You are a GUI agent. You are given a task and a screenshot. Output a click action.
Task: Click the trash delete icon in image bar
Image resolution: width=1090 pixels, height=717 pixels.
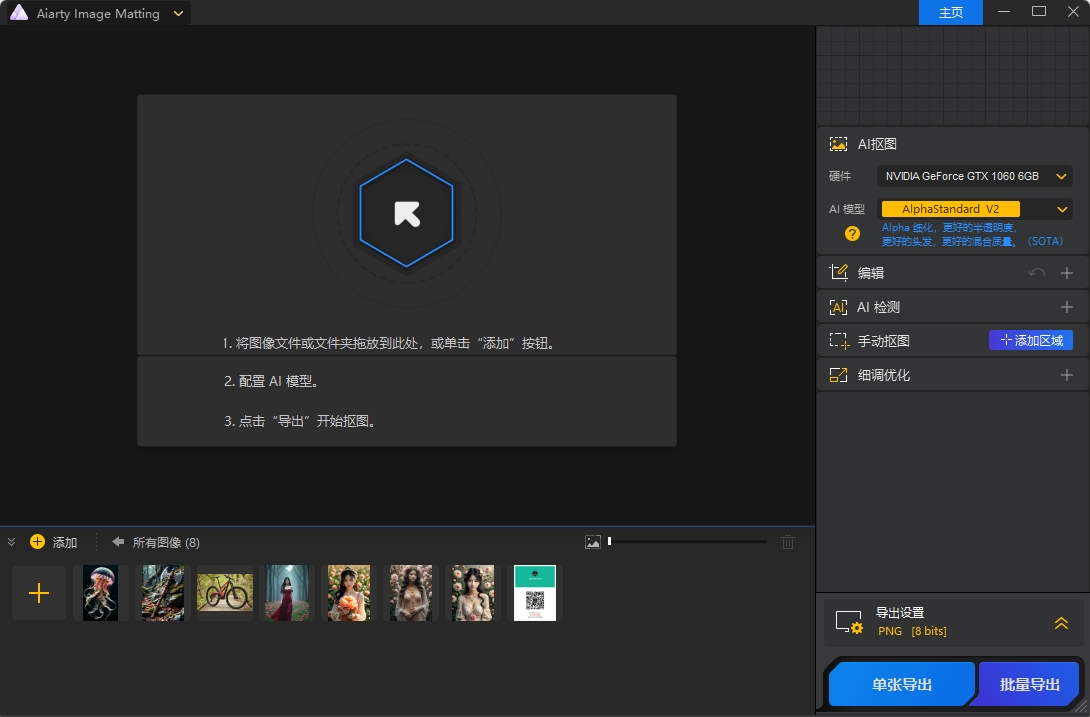coord(788,542)
